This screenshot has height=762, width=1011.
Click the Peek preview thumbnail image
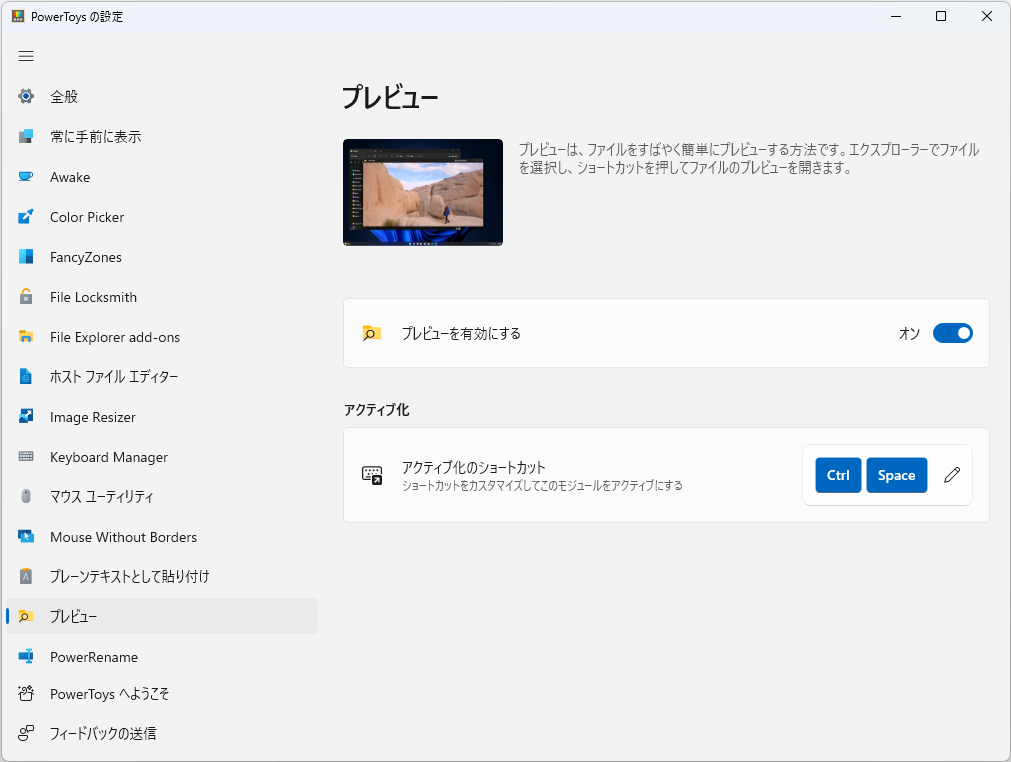tap(422, 190)
